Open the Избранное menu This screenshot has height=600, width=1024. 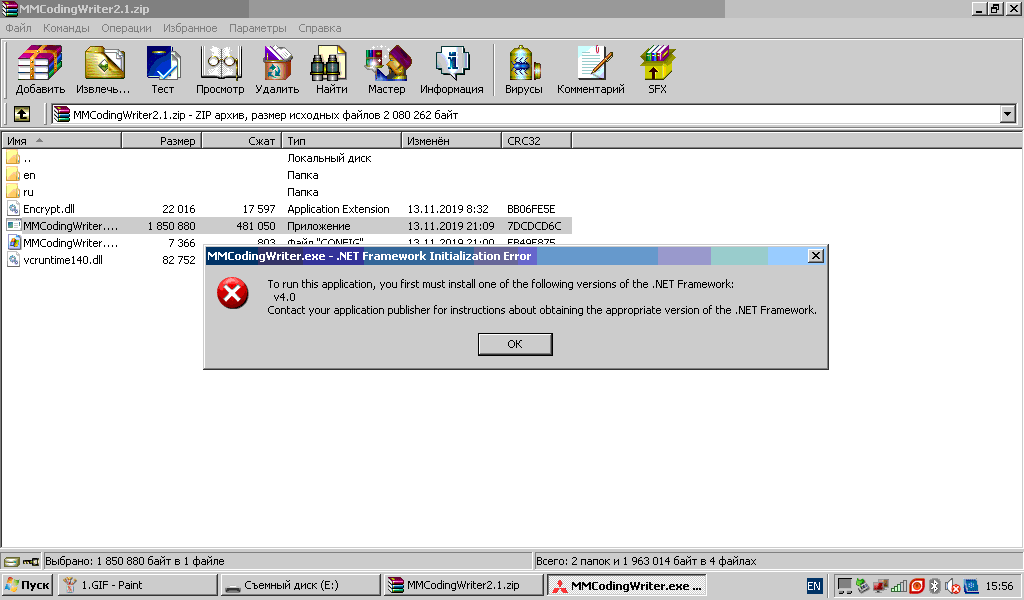coord(190,28)
